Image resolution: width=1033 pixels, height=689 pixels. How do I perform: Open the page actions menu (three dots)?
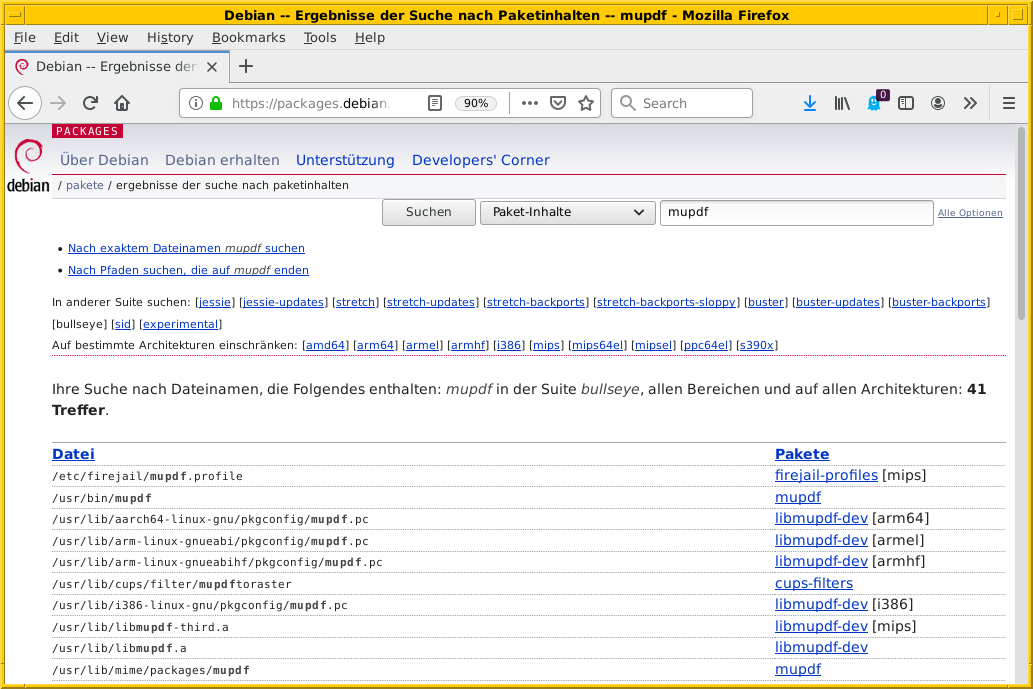click(529, 103)
